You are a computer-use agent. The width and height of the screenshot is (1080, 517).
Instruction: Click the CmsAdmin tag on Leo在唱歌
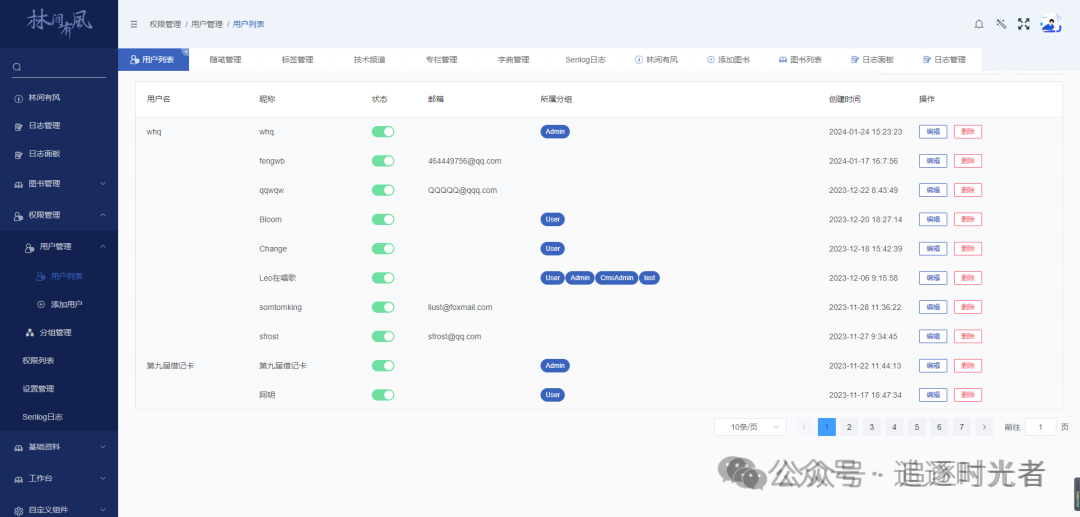(x=616, y=278)
